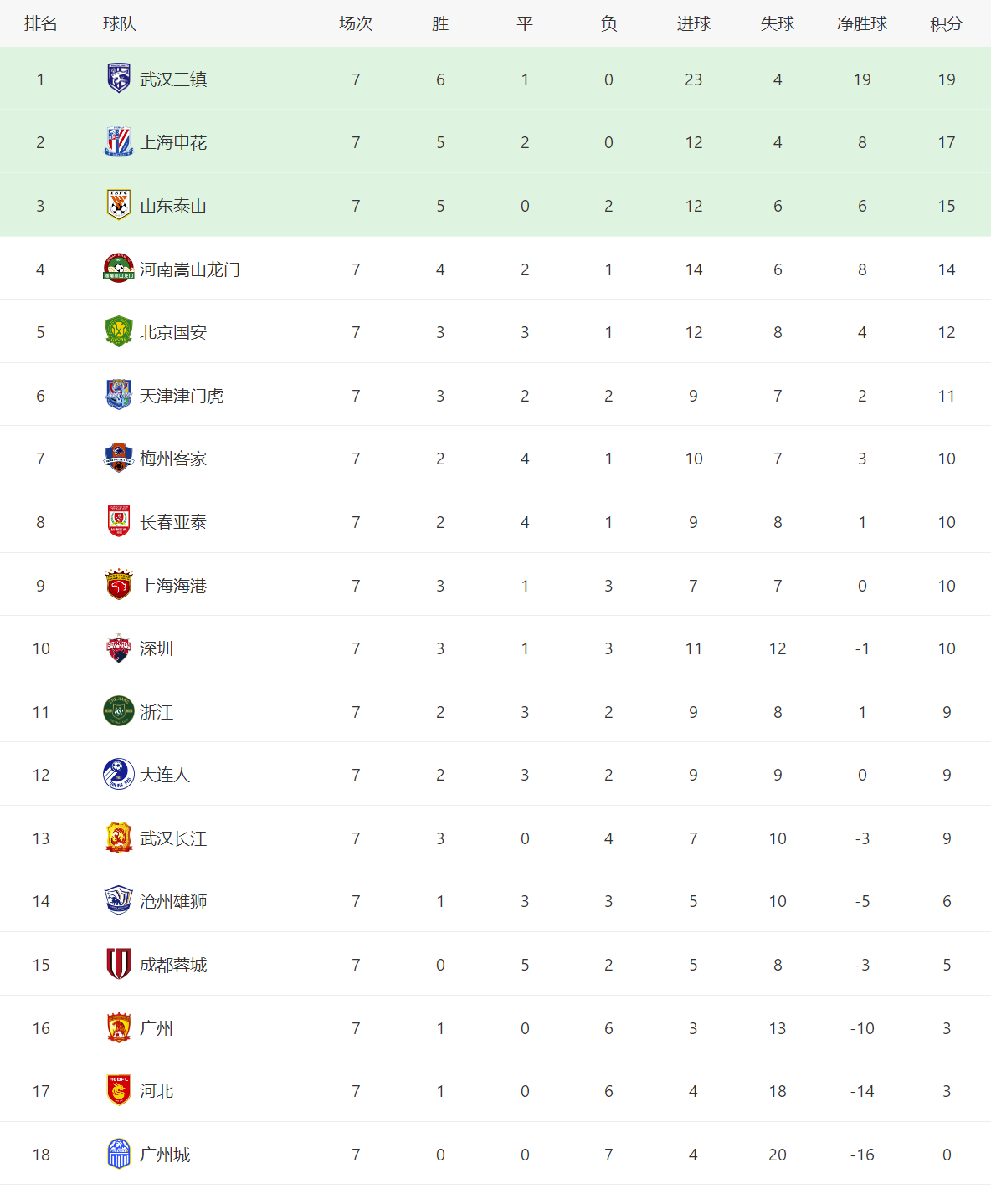Click the 沧州雄狮 team name
This screenshot has width=991, height=1204.
point(173,901)
